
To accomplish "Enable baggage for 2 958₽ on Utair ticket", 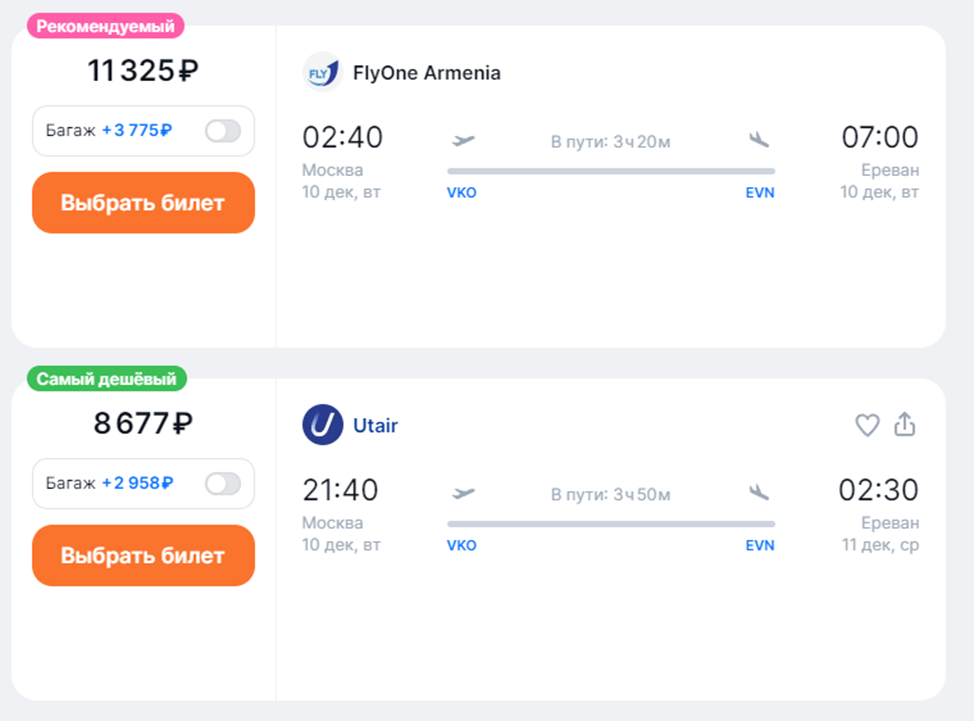I will coord(222,484).
